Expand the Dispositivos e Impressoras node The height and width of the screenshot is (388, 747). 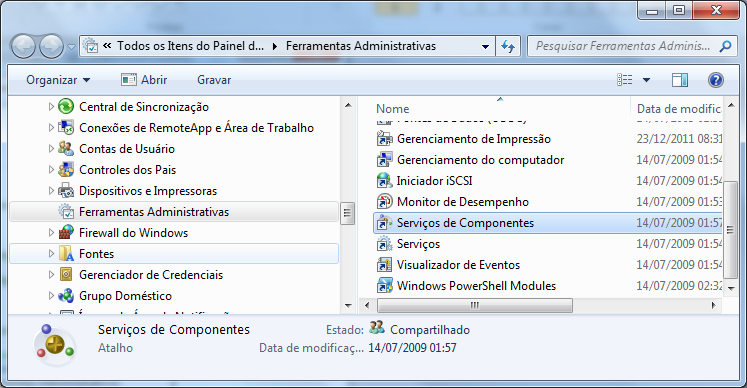coord(51,191)
